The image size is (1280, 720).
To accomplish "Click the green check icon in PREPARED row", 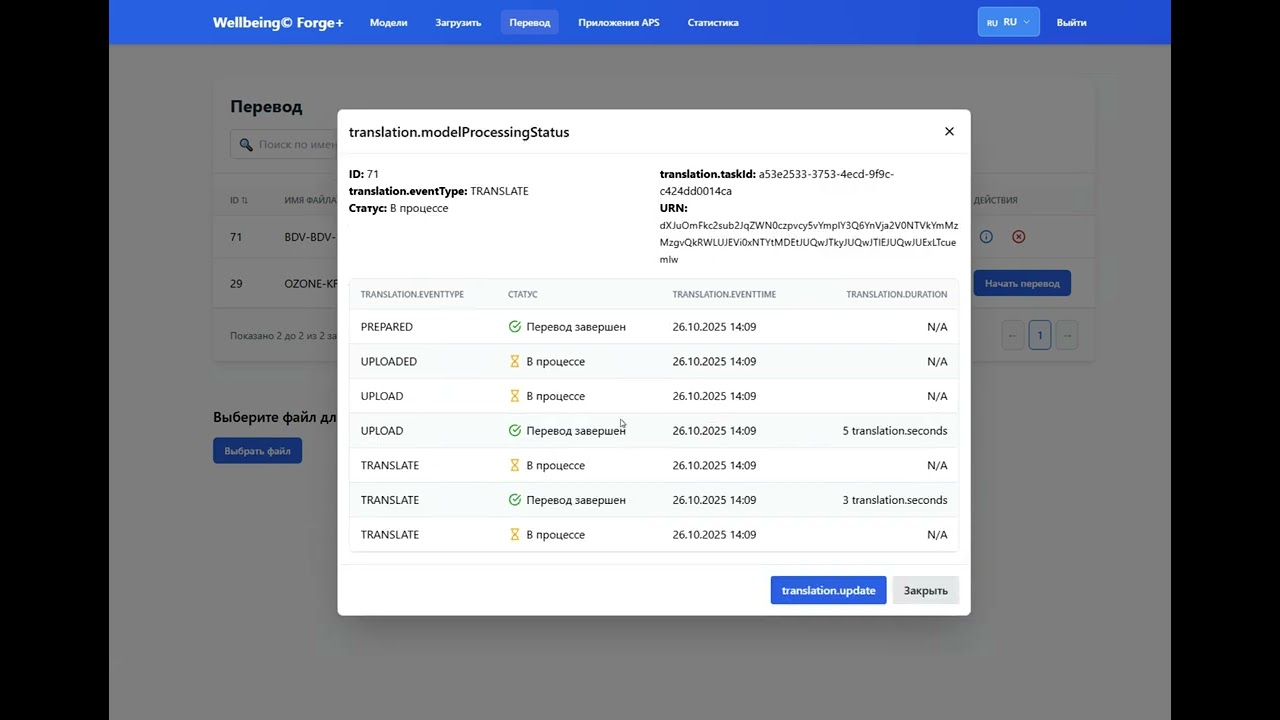I will pyautogui.click(x=515, y=327).
